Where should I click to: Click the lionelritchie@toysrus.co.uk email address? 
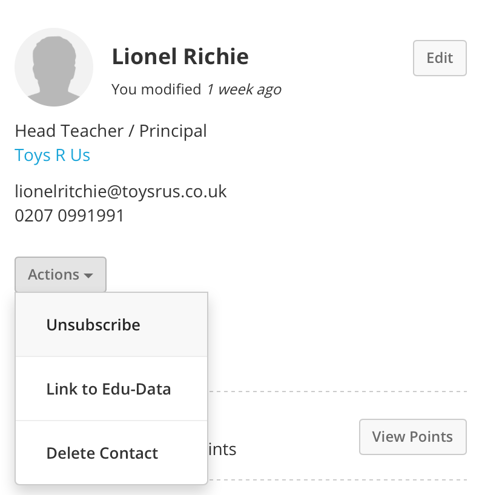click(121, 191)
